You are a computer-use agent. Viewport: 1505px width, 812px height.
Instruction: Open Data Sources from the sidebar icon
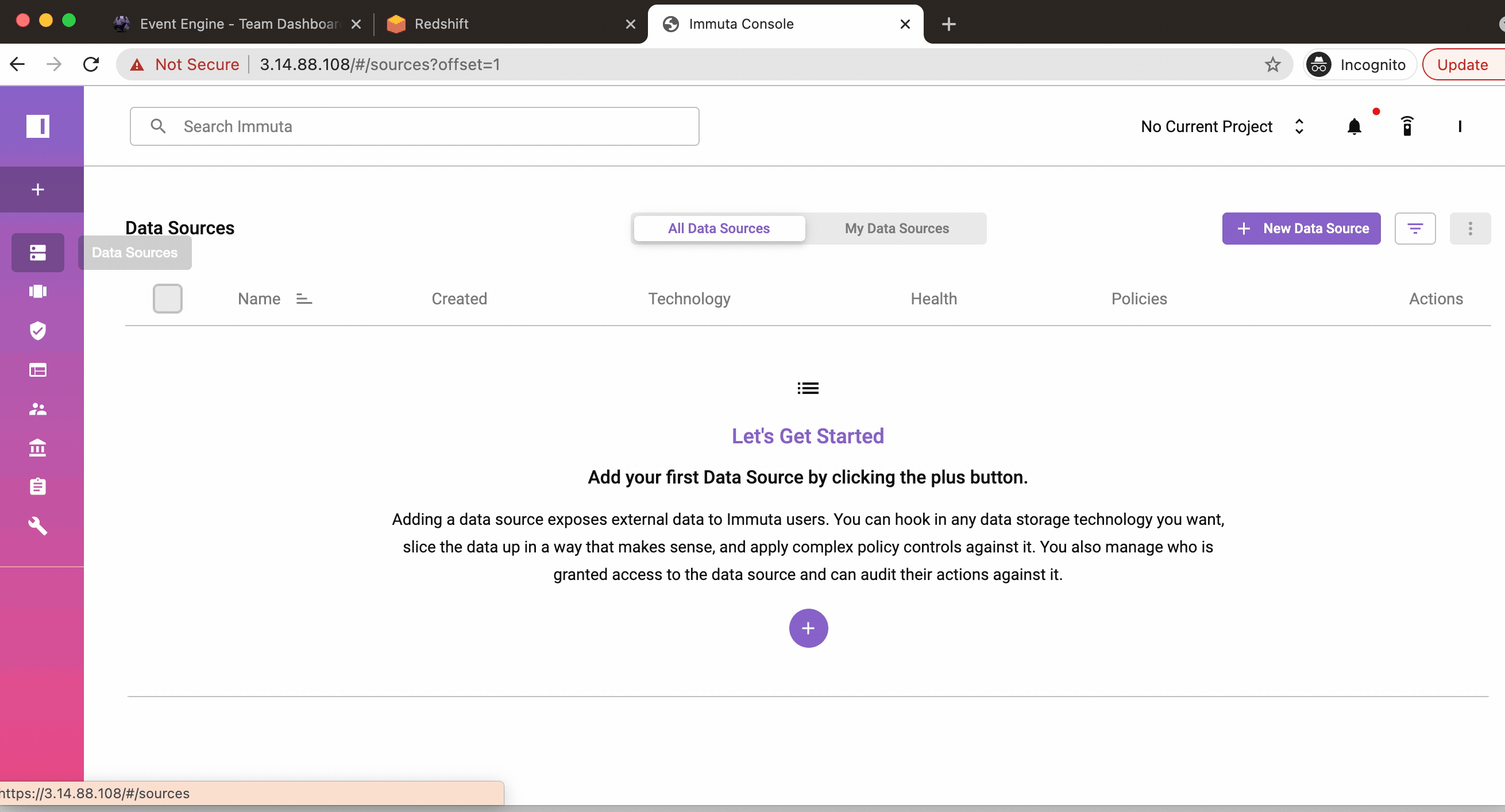38,252
